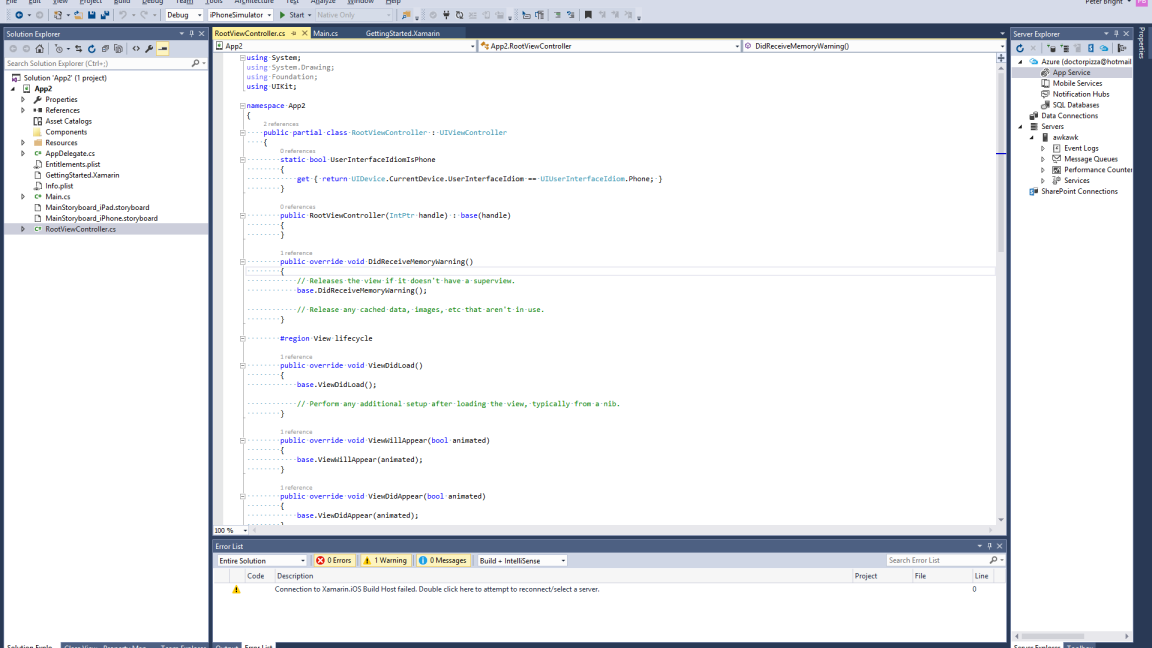The width and height of the screenshot is (1152, 648).
Task: Toggle the 0 Messages filter
Action: (443, 561)
